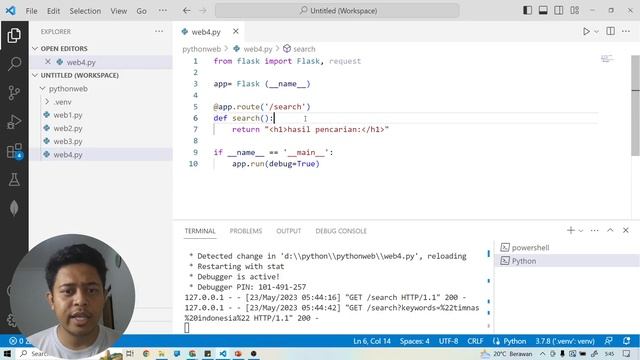The width and height of the screenshot is (640, 360).
Task: Open web3.py in the explorer
Action: tap(68, 141)
